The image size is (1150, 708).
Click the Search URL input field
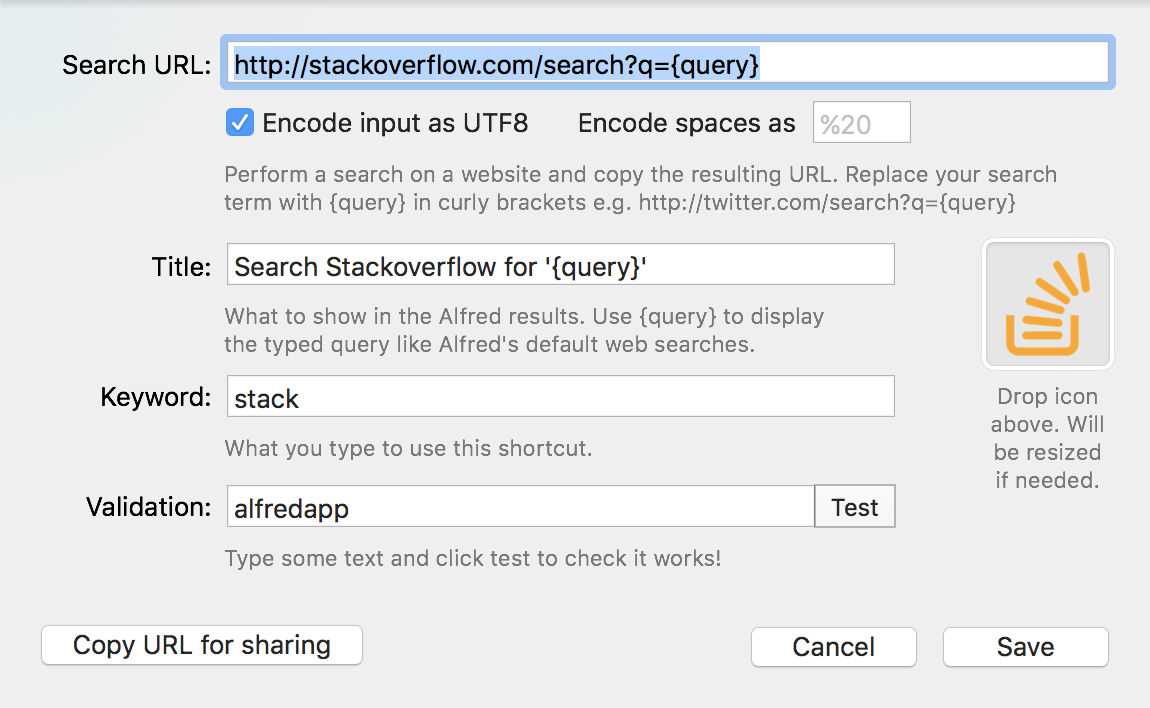[x=667, y=63]
